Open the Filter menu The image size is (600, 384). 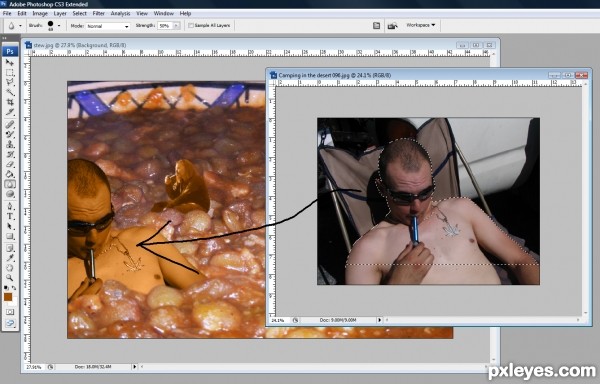[98, 13]
